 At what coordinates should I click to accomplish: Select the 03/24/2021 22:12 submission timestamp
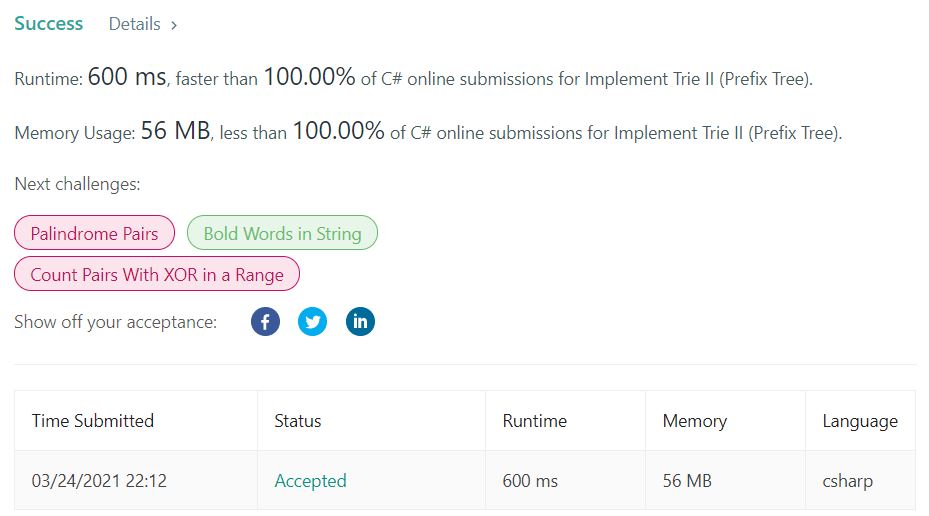pos(99,481)
